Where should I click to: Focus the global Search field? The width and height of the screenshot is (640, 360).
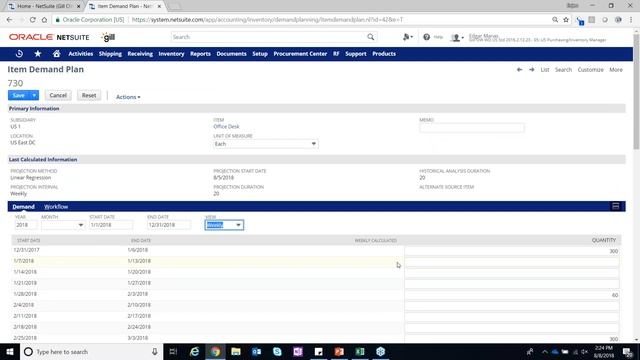pyautogui.click(x=269, y=37)
